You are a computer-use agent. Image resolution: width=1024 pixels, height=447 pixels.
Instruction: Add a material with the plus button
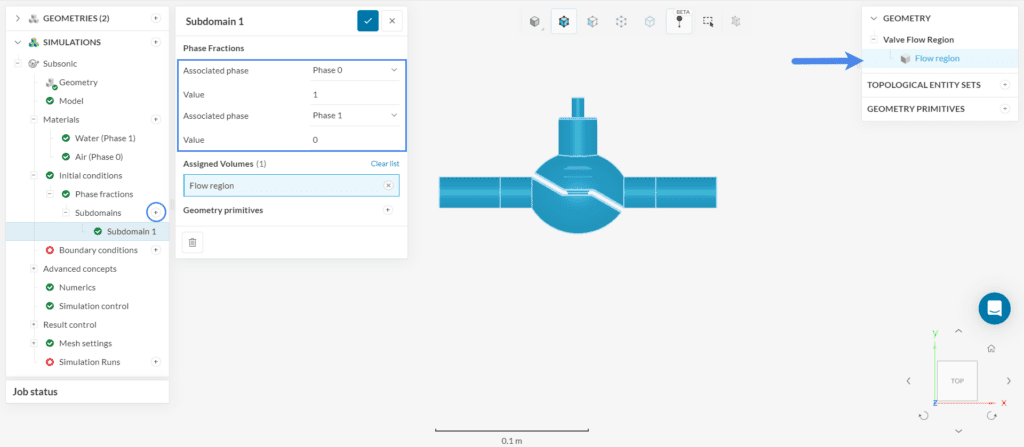[155, 120]
